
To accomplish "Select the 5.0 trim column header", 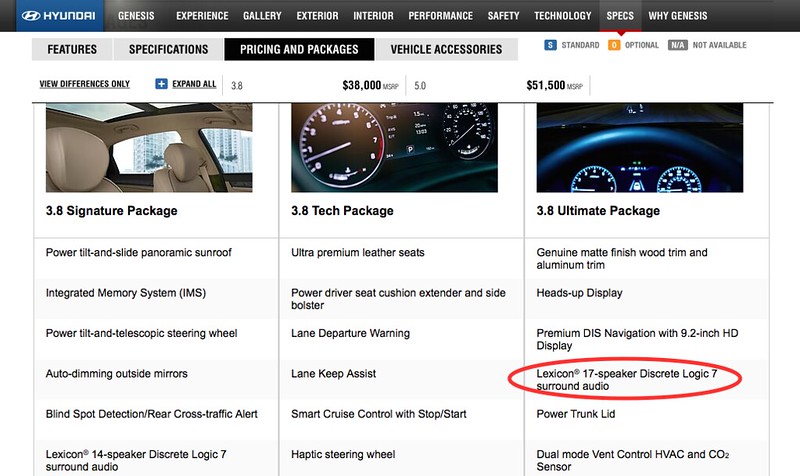I will (x=420, y=86).
